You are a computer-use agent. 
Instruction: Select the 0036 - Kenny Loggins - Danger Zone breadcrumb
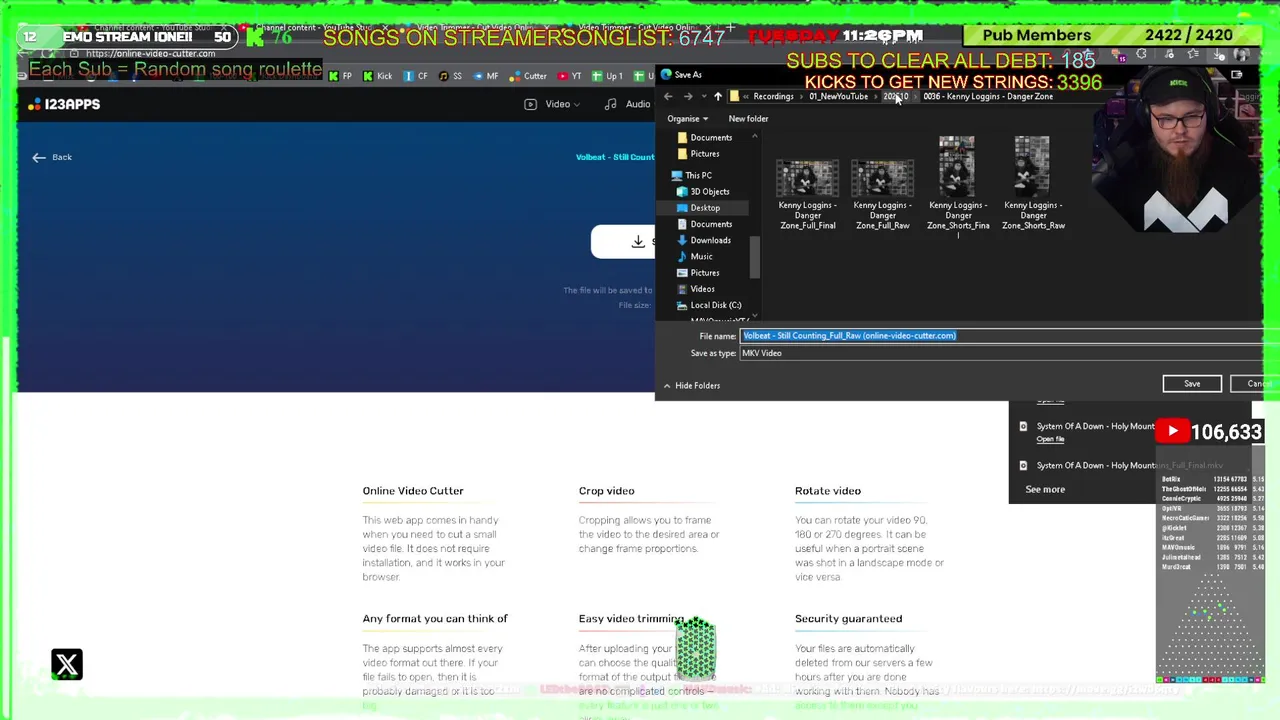point(988,97)
